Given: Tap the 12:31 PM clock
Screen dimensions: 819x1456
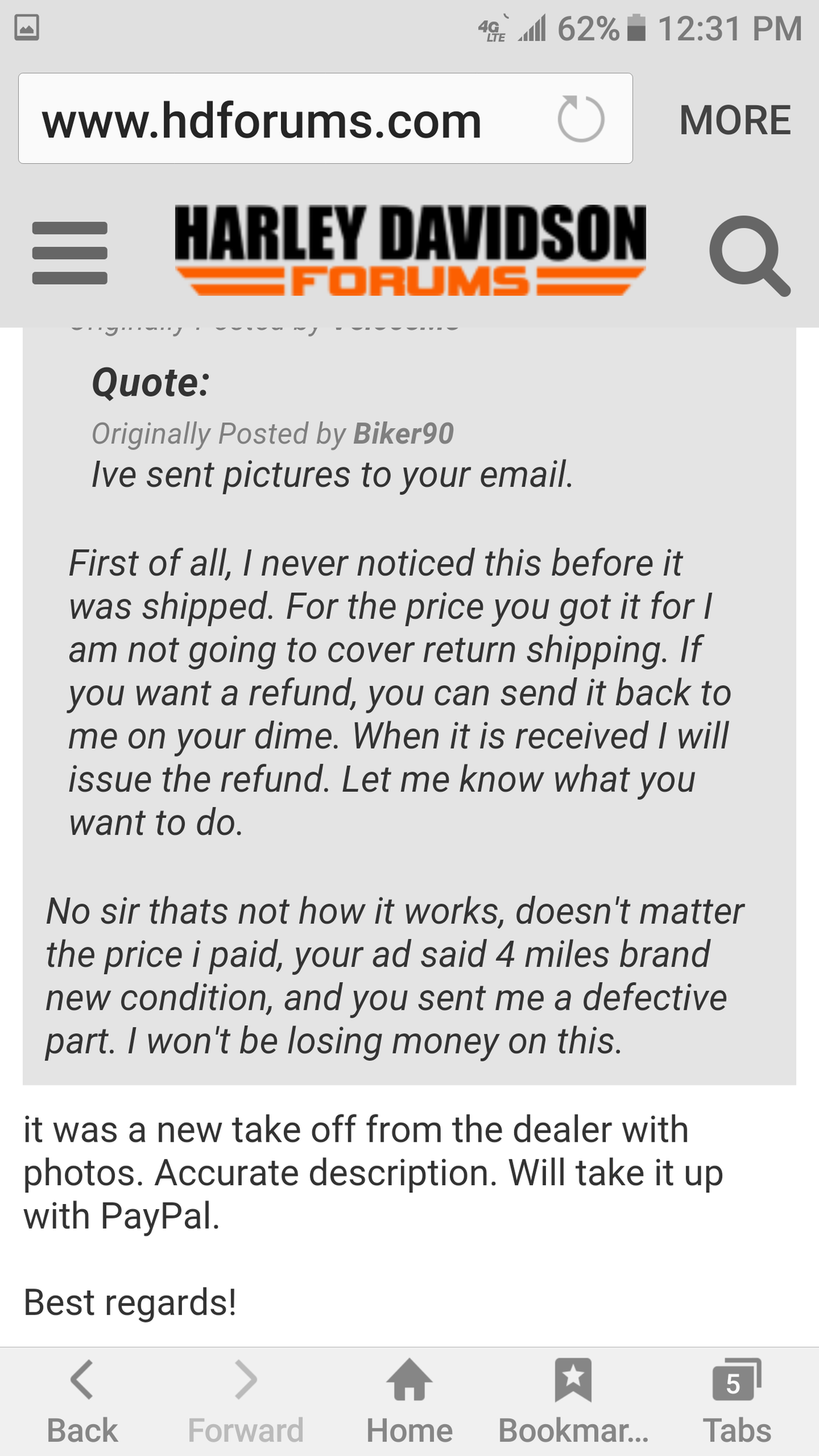Looking at the screenshot, I should 729,29.
